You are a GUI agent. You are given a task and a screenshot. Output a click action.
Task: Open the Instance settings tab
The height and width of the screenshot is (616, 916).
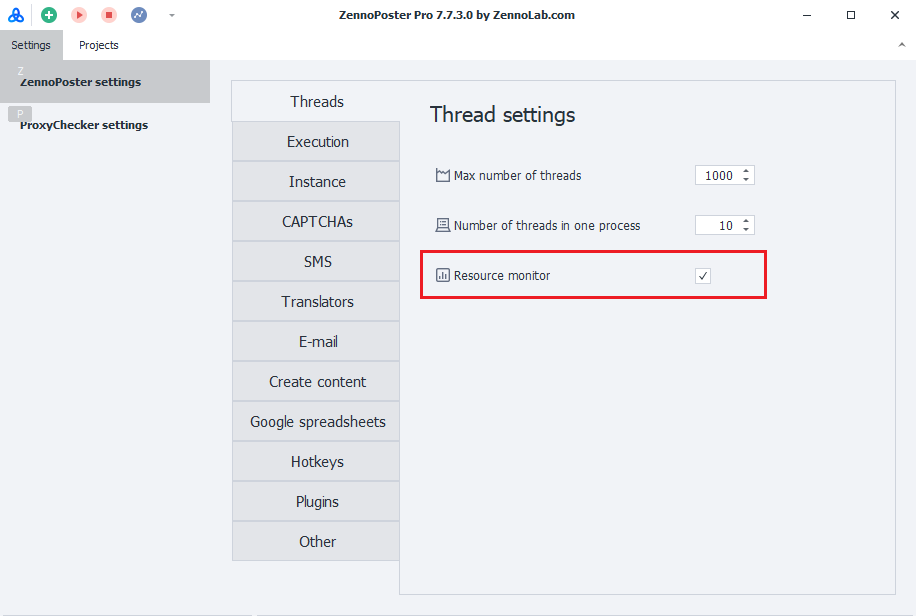[x=317, y=182]
